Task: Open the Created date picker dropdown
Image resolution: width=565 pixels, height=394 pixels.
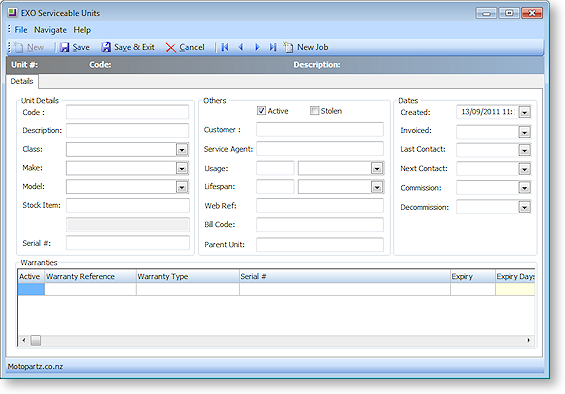Action: pos(524,112)
